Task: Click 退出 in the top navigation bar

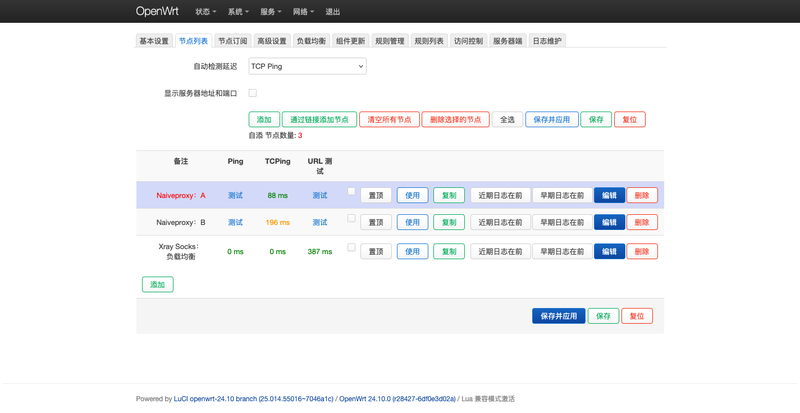Action: 332,12
